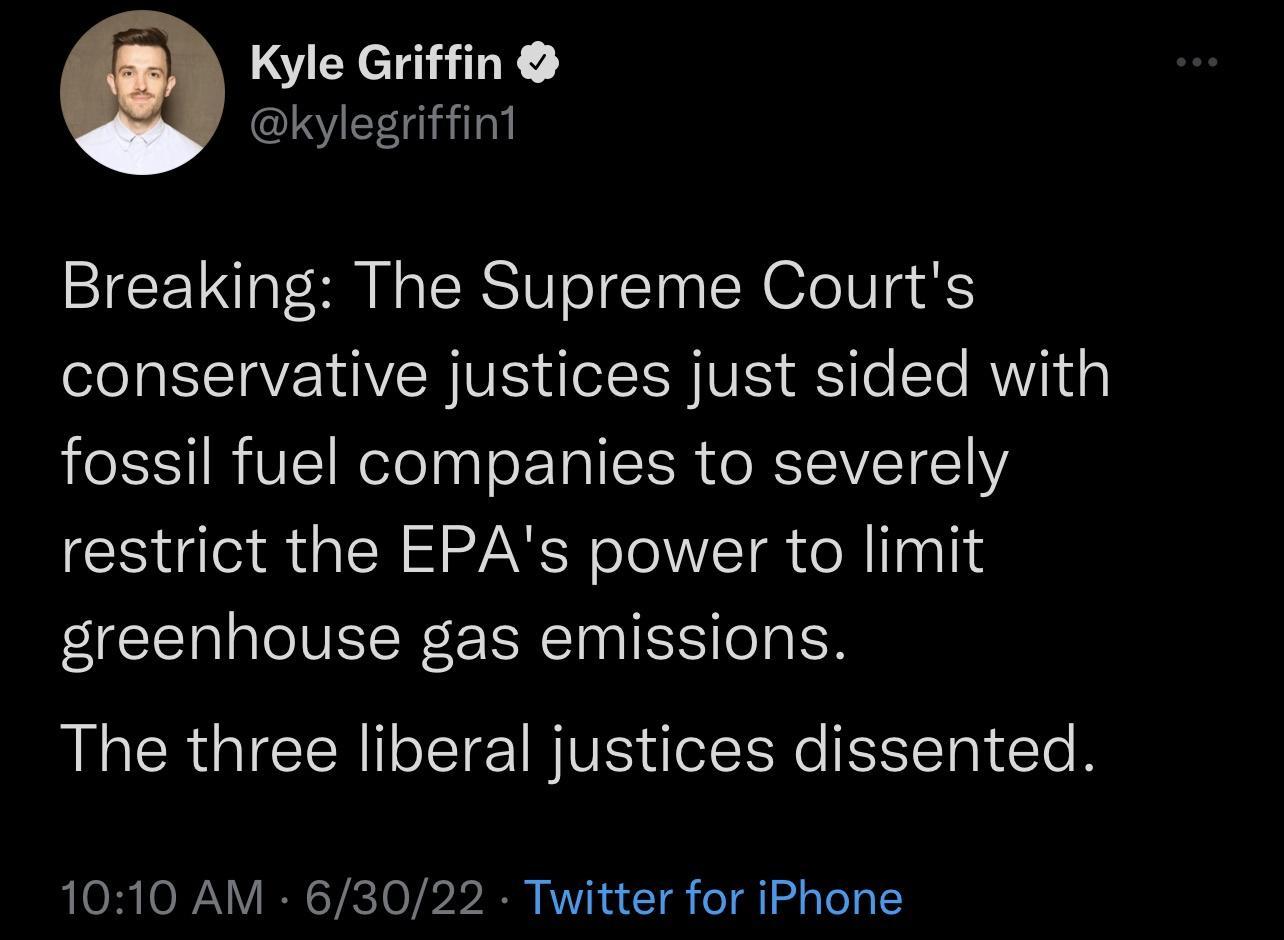Viewport: 1284px width, 940px height.
Task: Click the verified account badge beside the name
Action: click(x=539, y=61)
